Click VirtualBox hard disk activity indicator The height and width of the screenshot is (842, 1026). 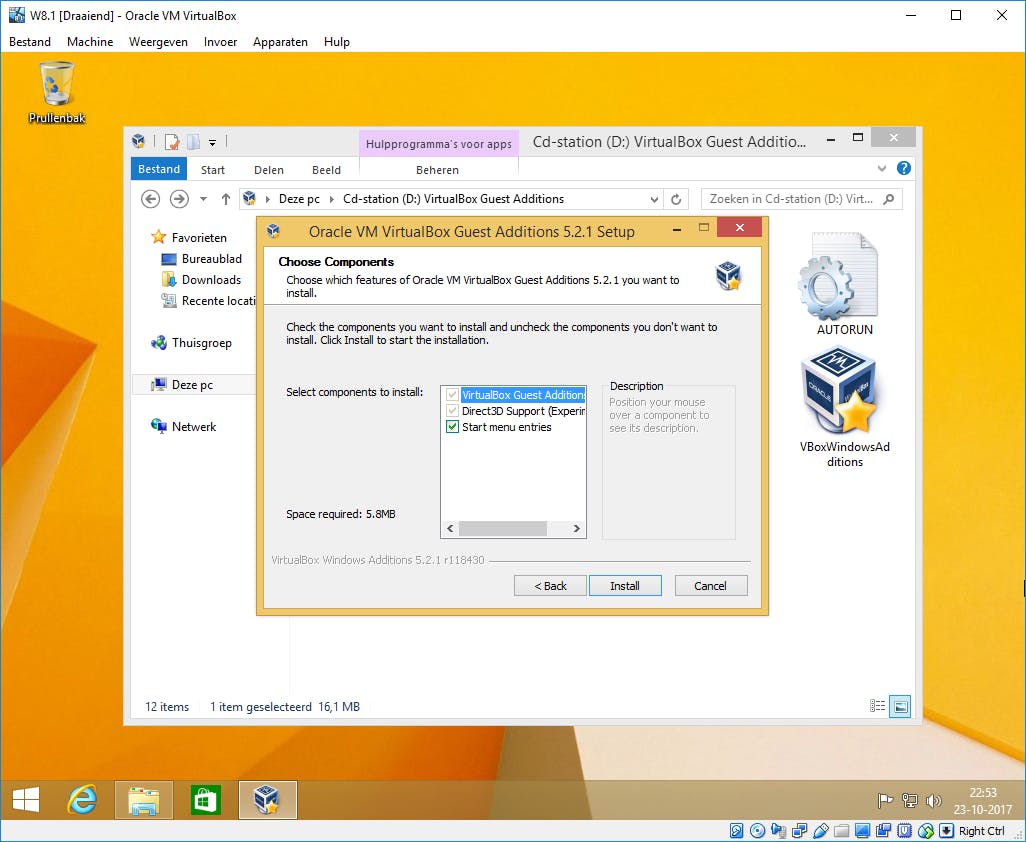[736, 831]
